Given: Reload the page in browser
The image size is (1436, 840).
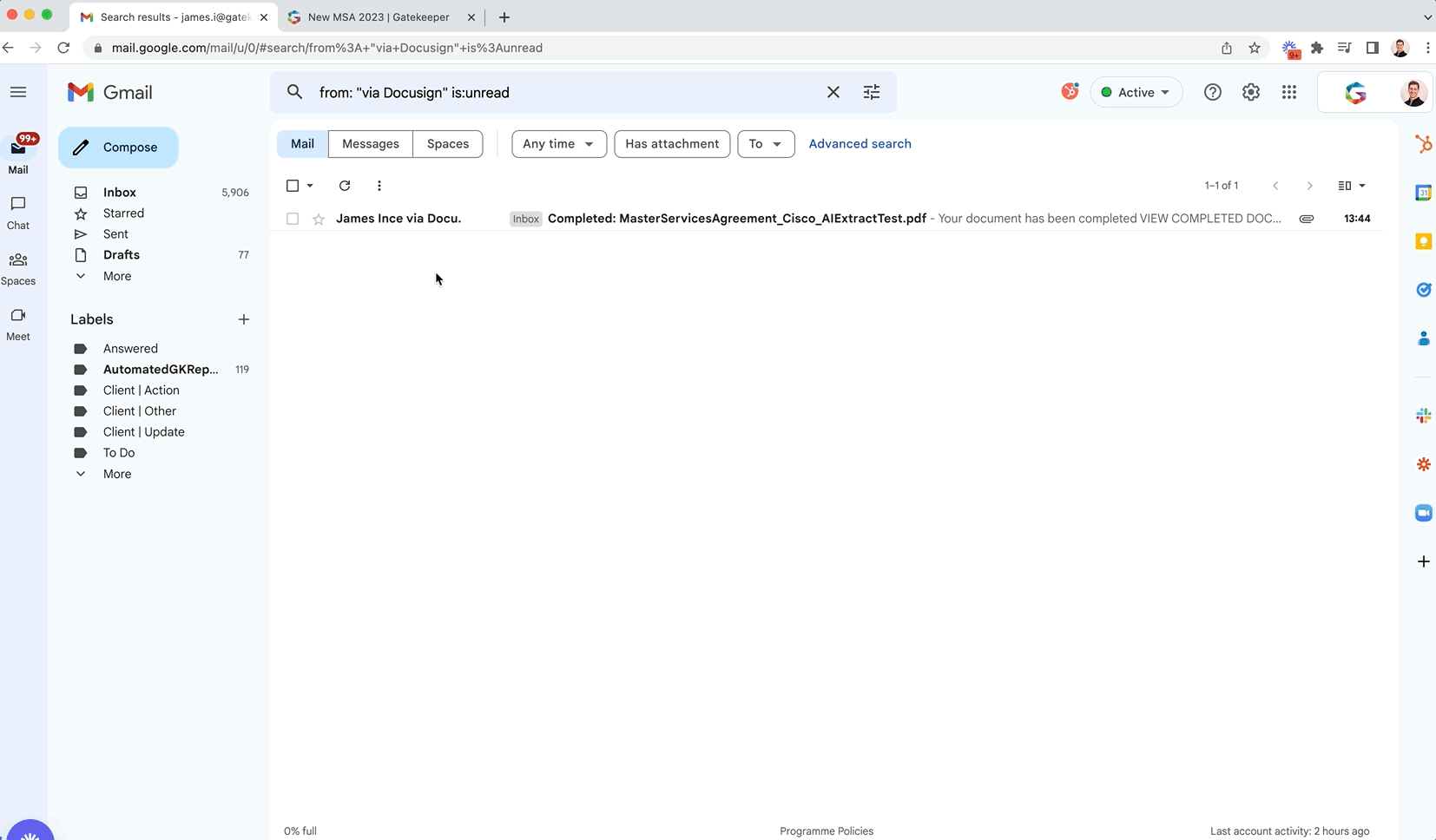Looking at the screenshot, I should (63, 48).
